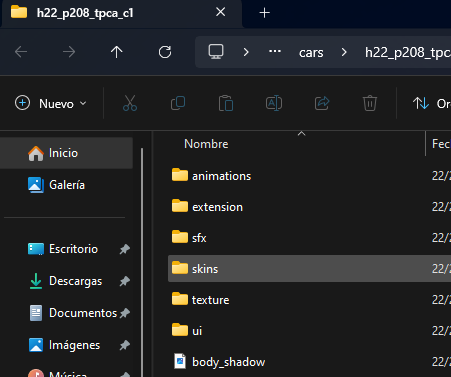Add a new Explorer tab
This screenshot has width=451, height=377.
[x=264, y=13]
